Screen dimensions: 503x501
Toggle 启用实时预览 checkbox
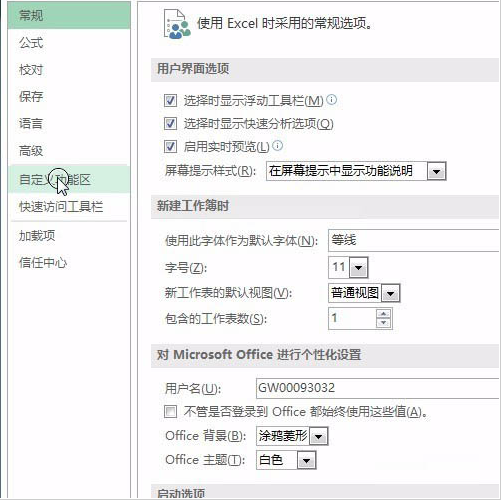[x=170, y=146]
